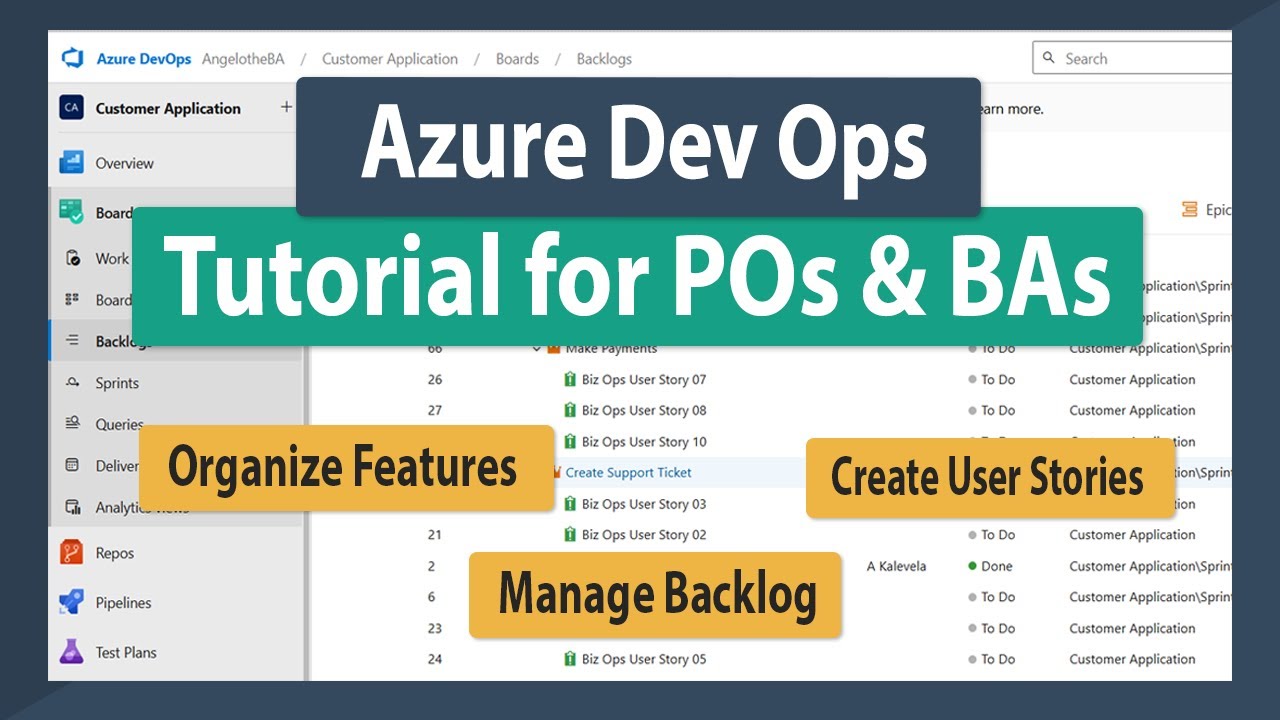Open Biz Ops User Story 10
Screen dimensions: 1280x720
(644, 442)
